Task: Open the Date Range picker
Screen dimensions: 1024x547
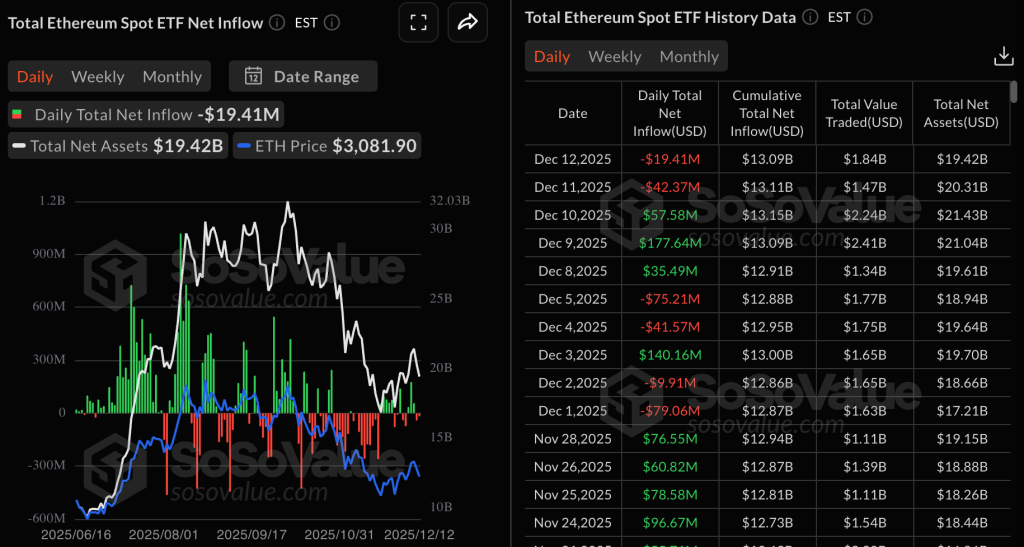Action: 303,76
